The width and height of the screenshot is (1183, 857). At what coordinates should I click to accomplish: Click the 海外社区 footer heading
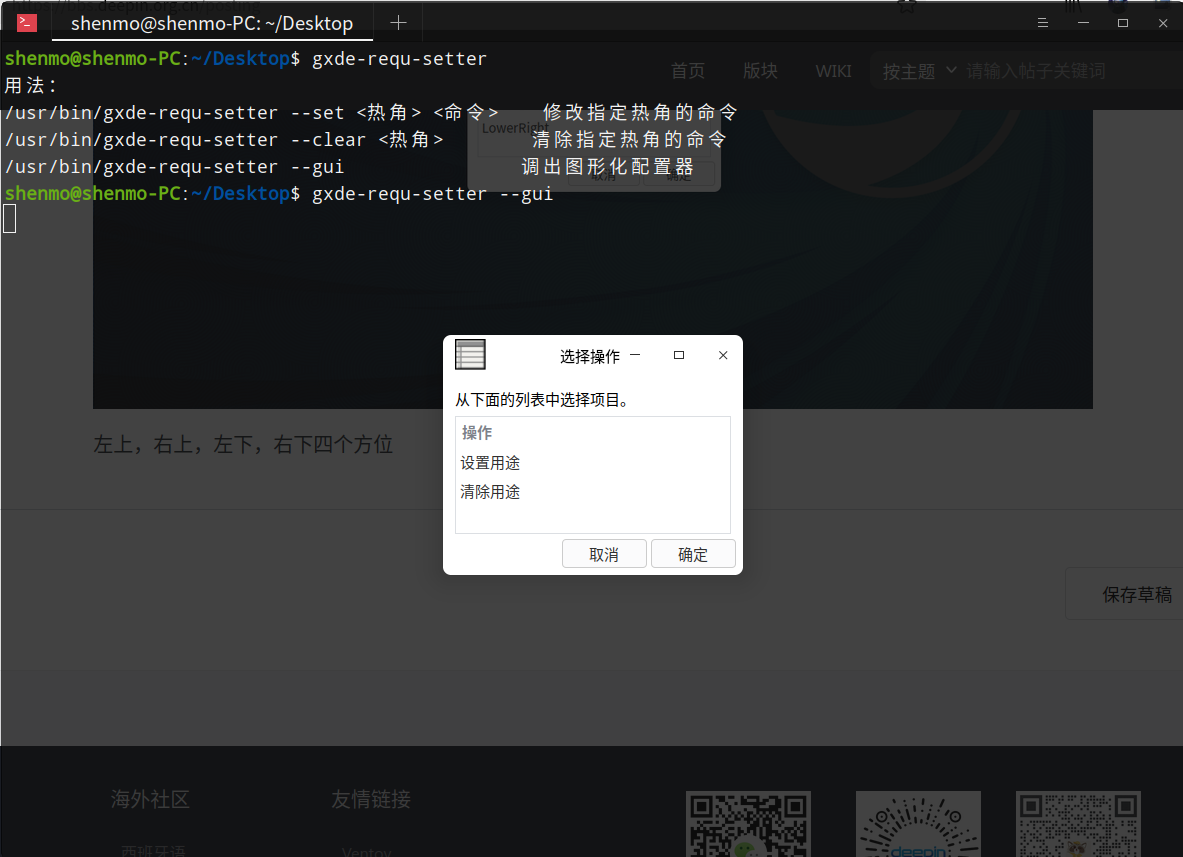150,799
